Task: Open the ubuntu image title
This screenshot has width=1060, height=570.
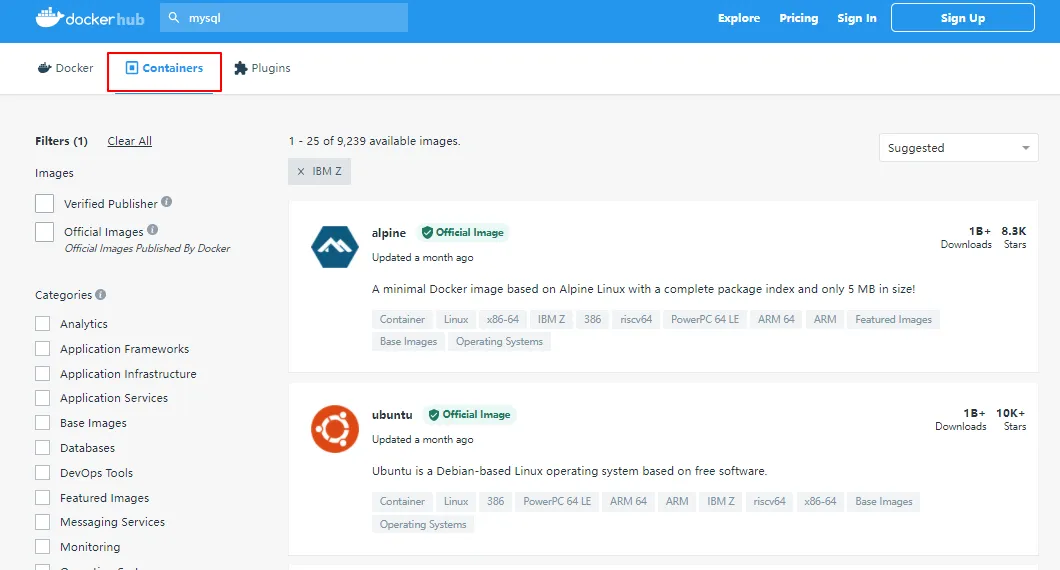Action: (x=392, y=414)
